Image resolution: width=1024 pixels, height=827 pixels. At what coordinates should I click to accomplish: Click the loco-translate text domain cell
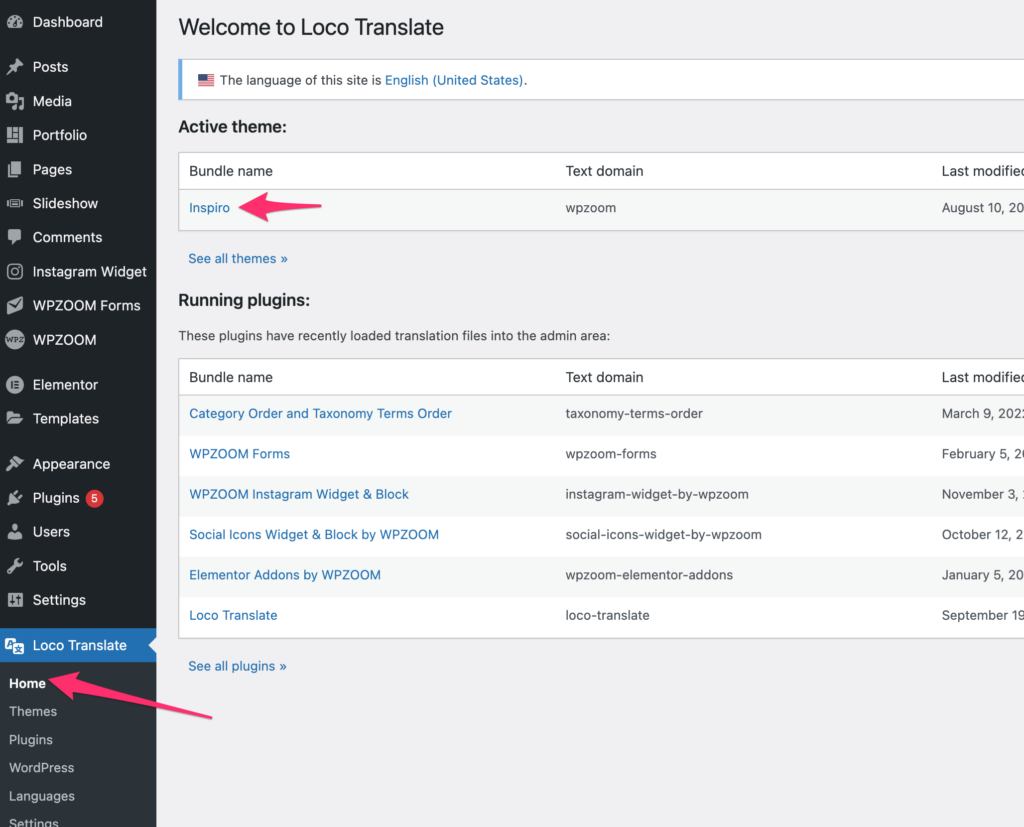pyautogui.click(x=607, y=615)
